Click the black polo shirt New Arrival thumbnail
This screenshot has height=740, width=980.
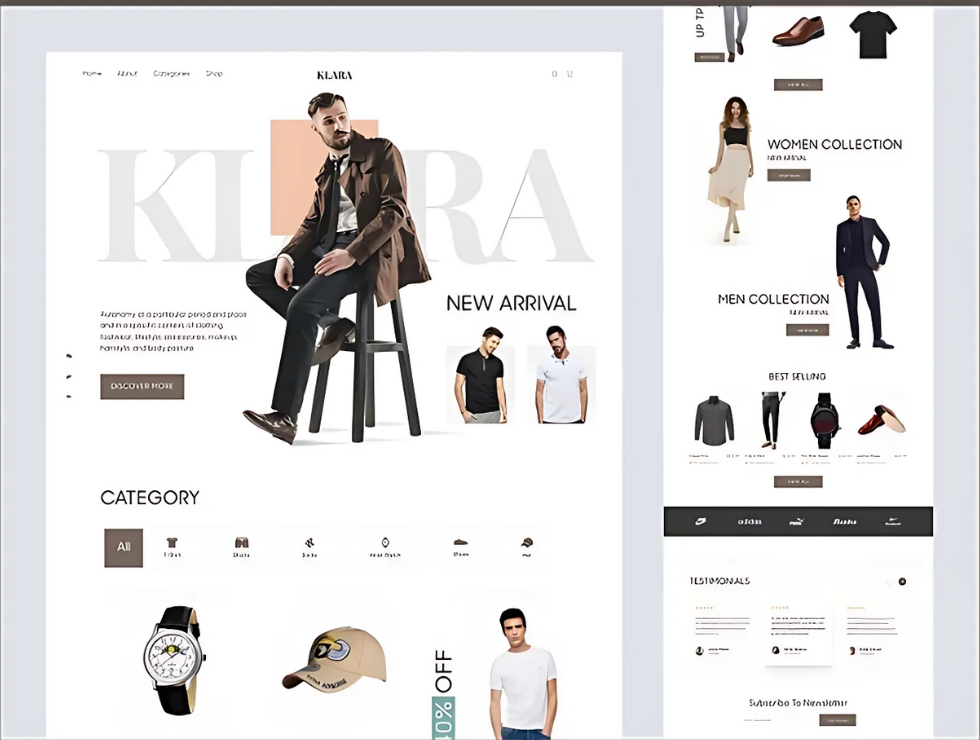click(x=480, y=385)
